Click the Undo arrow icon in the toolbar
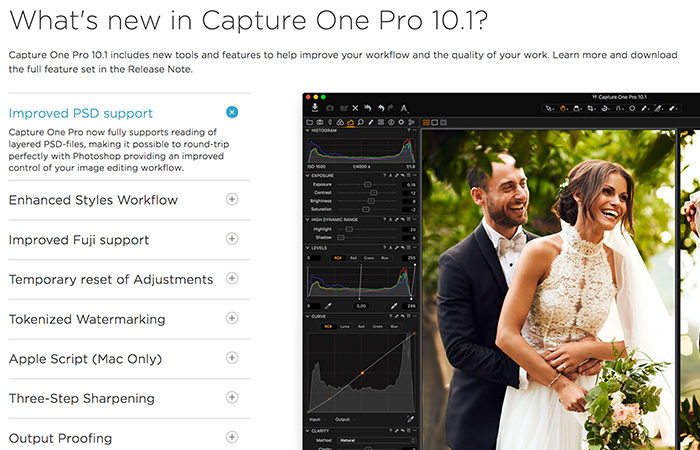700x450 pixels. pos(381,108)
